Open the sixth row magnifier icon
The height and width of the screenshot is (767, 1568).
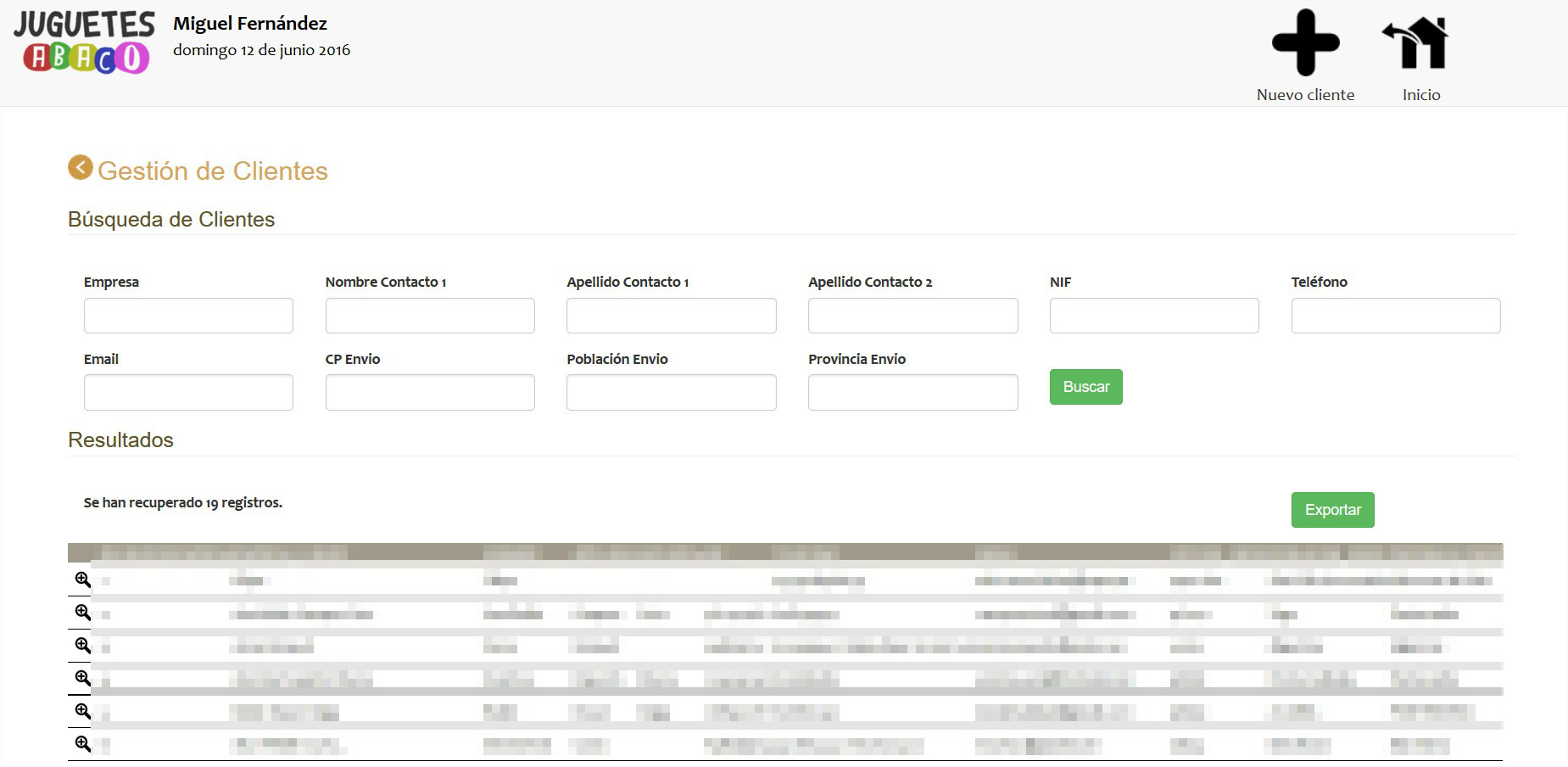[82, 743]
